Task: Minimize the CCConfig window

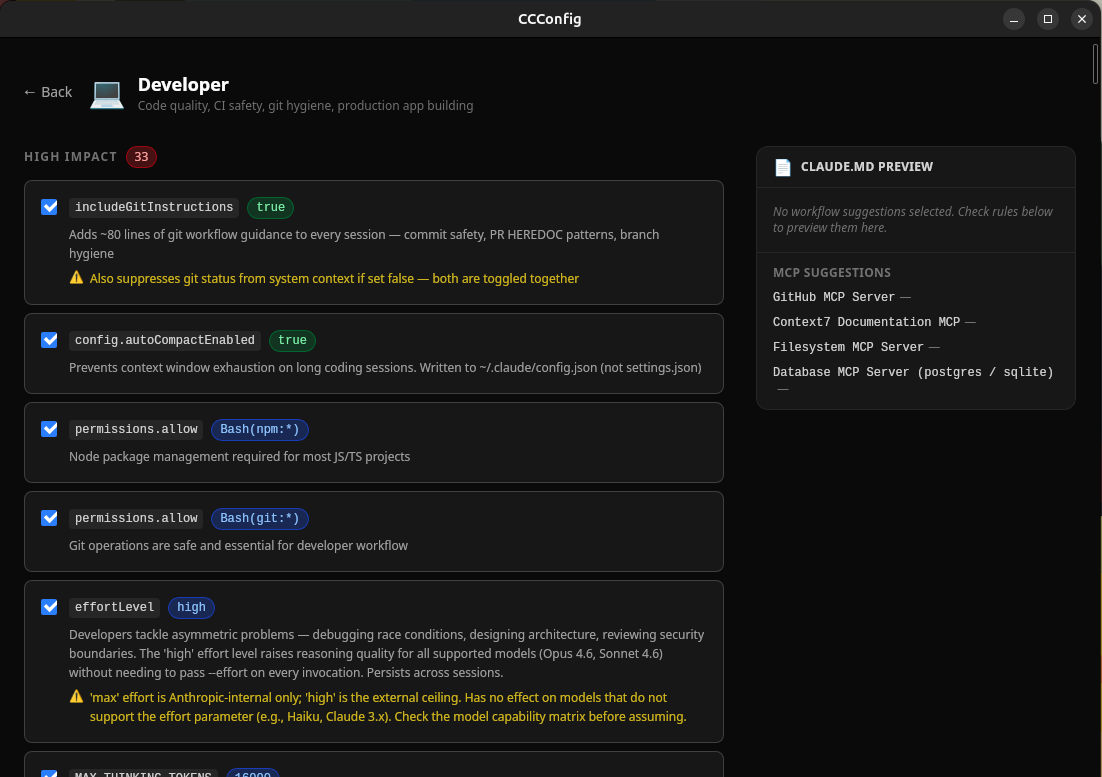Action: click(1013, 19)
